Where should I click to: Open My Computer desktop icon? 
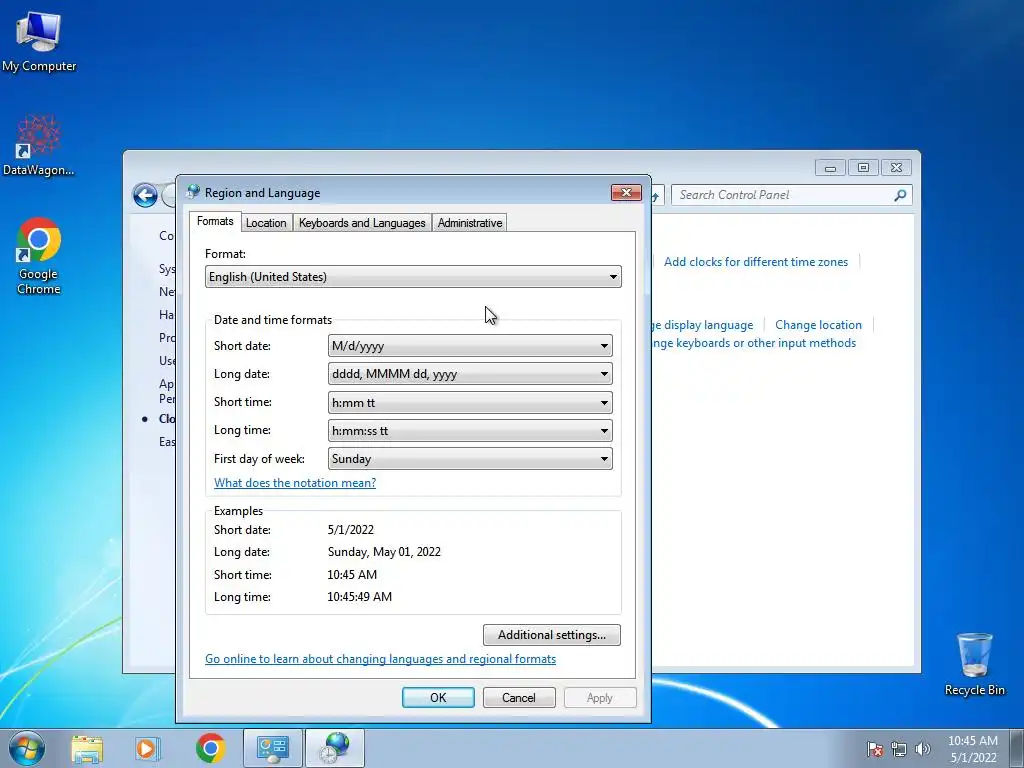(x=39, y=40)
